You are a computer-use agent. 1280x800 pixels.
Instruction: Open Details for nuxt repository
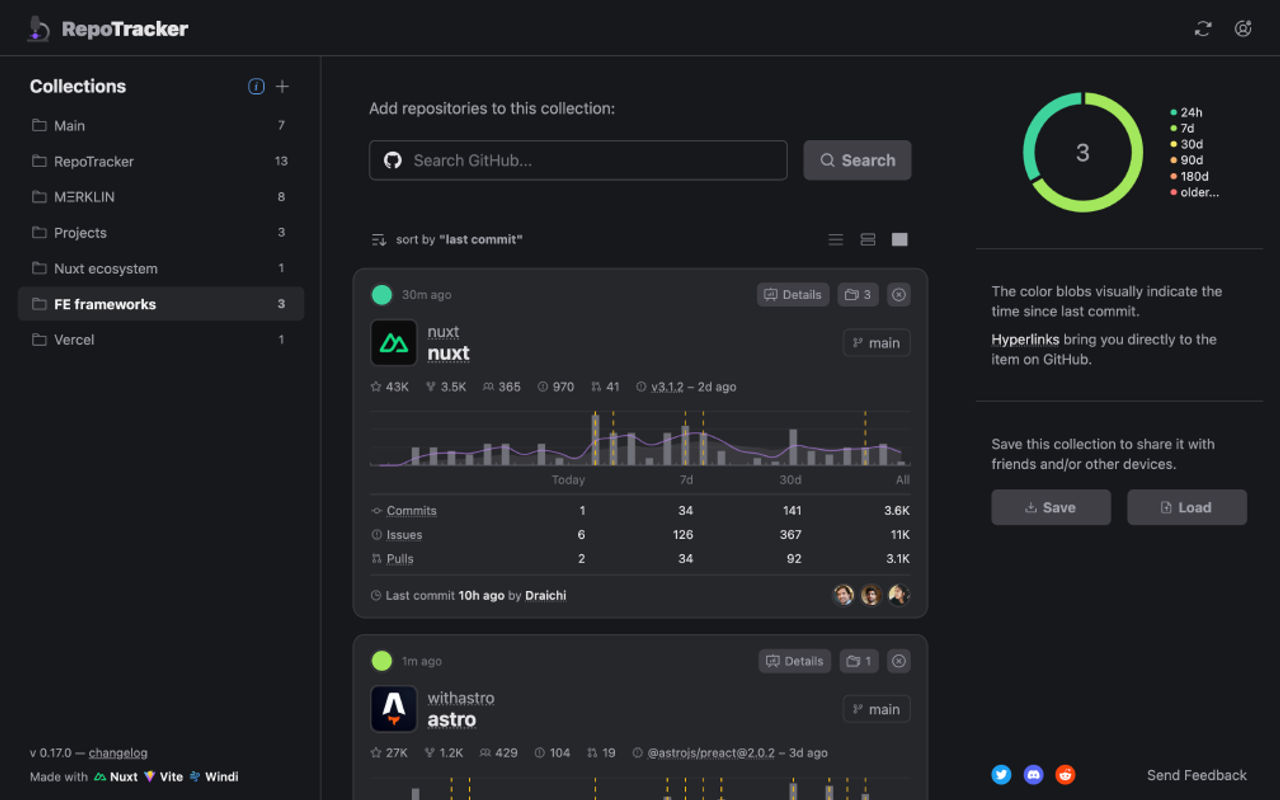pyautogui.click(x=793, y=295)
